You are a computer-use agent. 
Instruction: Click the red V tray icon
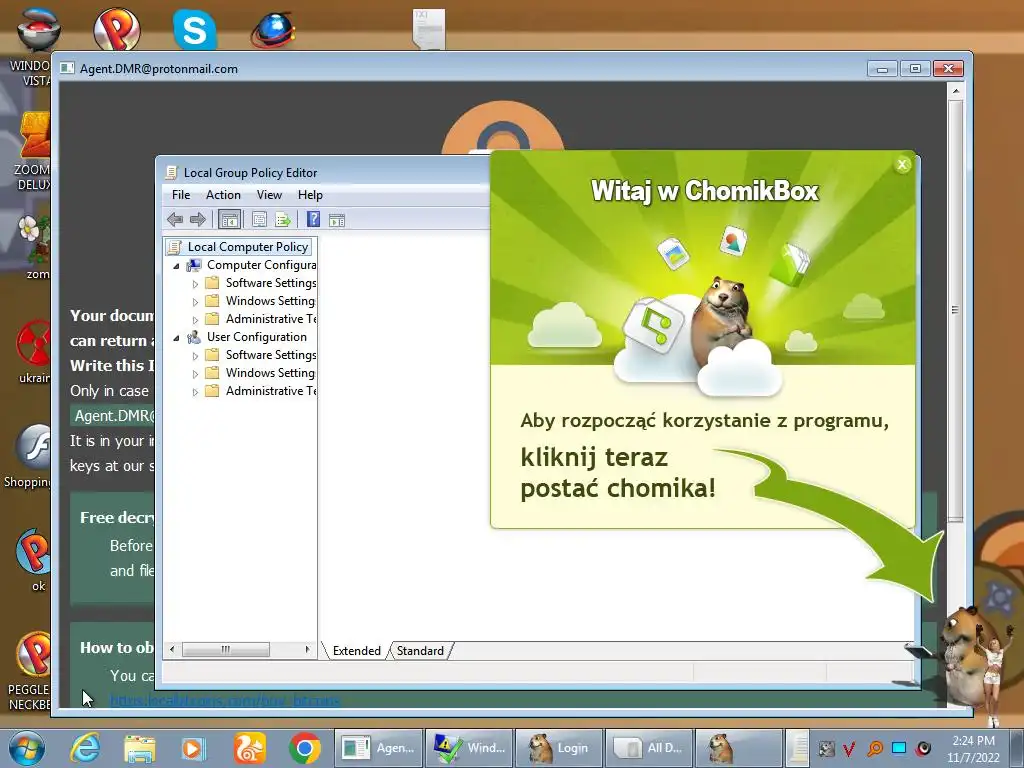pos(849,748)
